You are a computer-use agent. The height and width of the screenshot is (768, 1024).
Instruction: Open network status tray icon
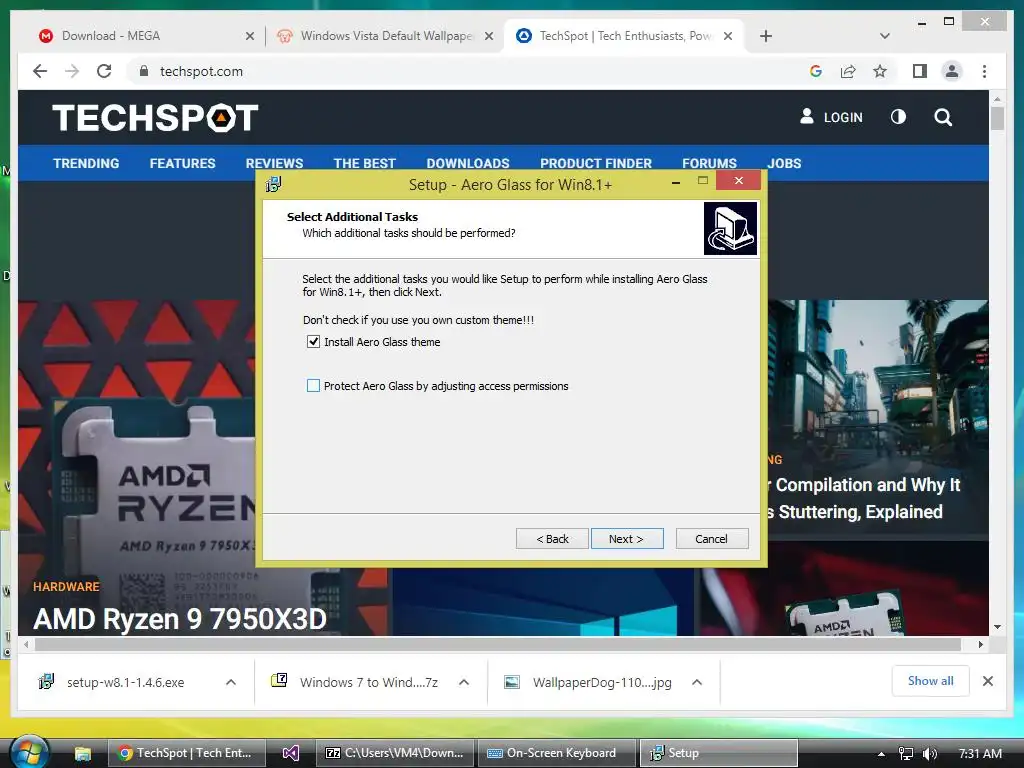(906, 754)
